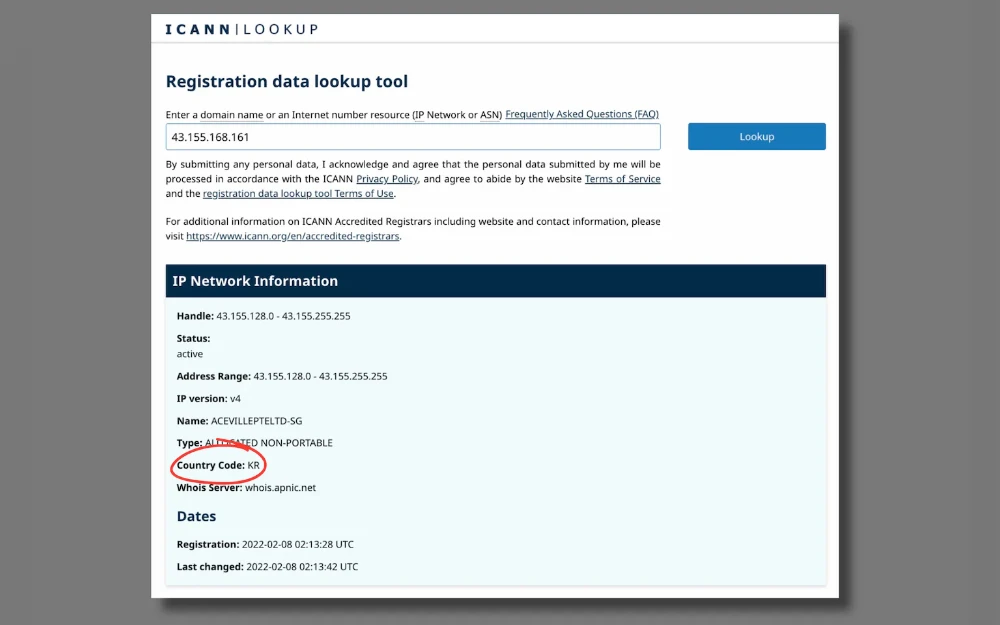Click the Address Range value

click(320, 376)
